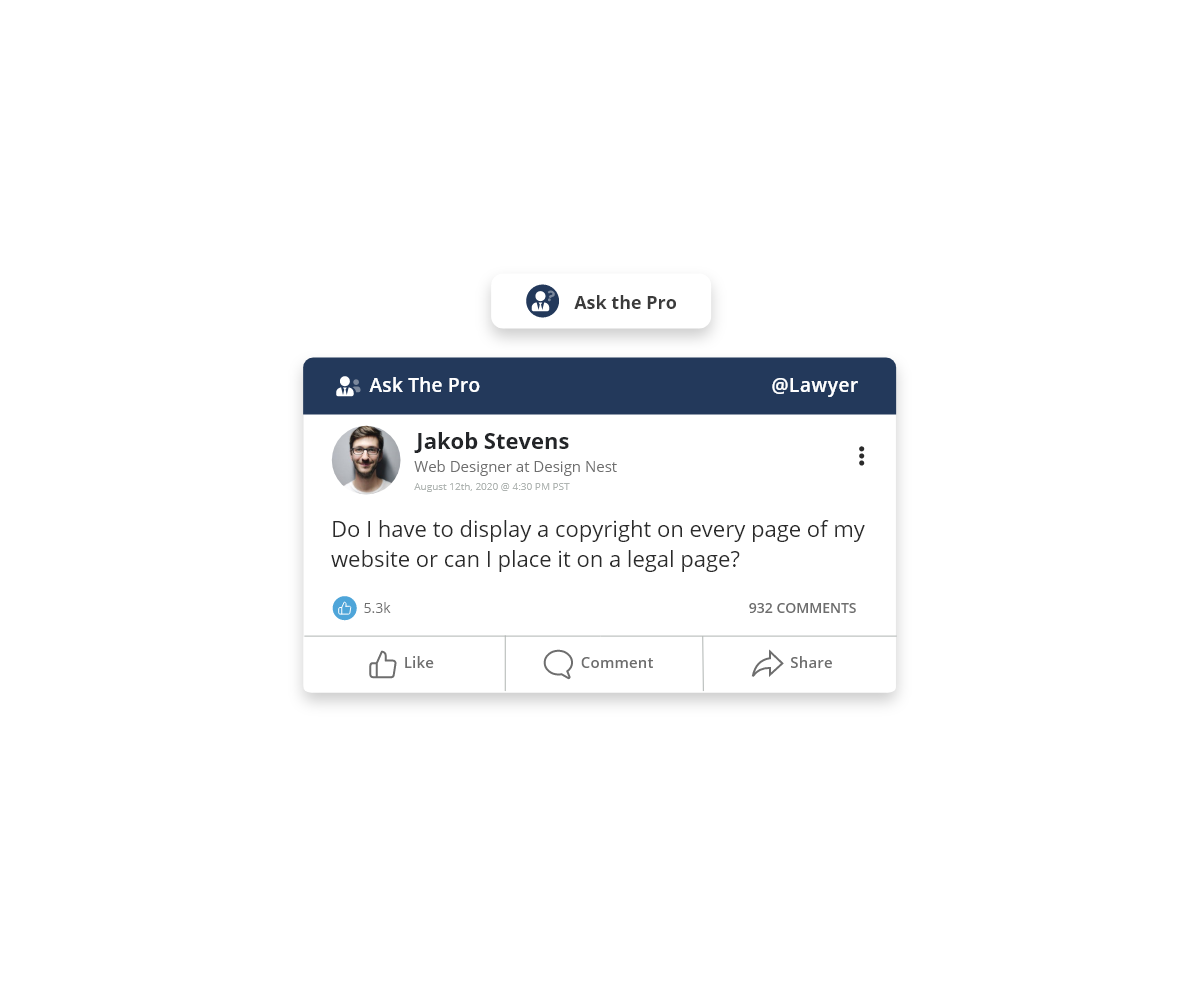Click the Jakob Stevens name
The image size is (1200, 1000).
click(x=492, y=441)
